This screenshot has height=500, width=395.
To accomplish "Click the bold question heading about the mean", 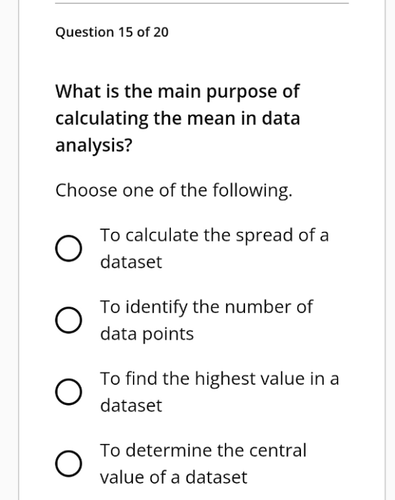I will pyautogui.click(x=178, y=118).
